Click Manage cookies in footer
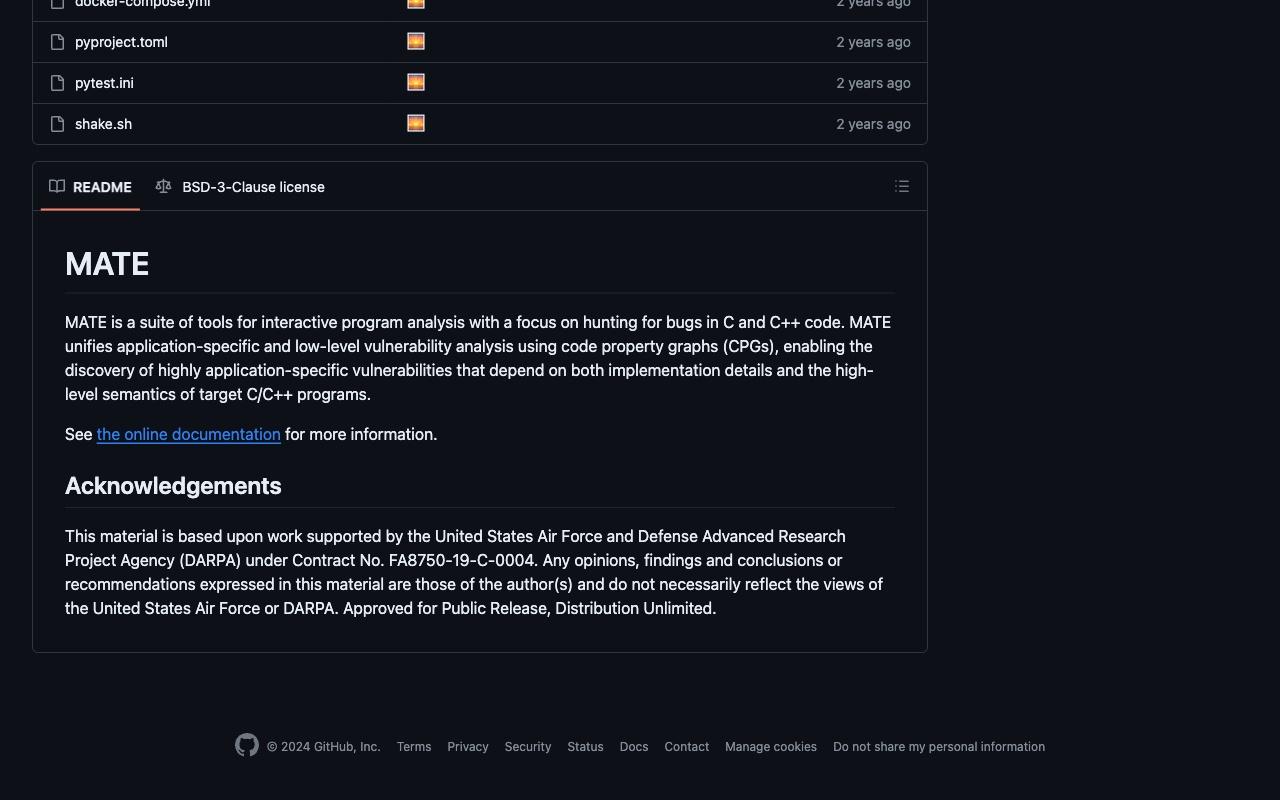This screenshot has height=800, width=1280. coord(771,747)
